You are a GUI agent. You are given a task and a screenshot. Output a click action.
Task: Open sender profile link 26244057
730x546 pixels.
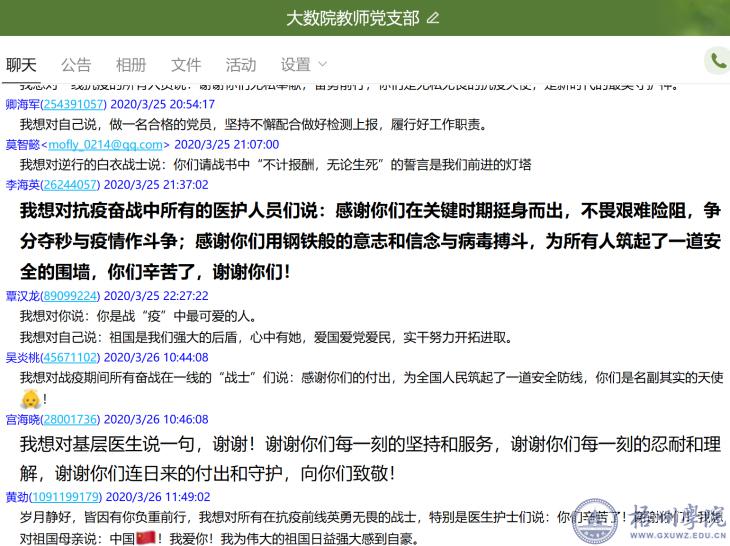(71, 185)
